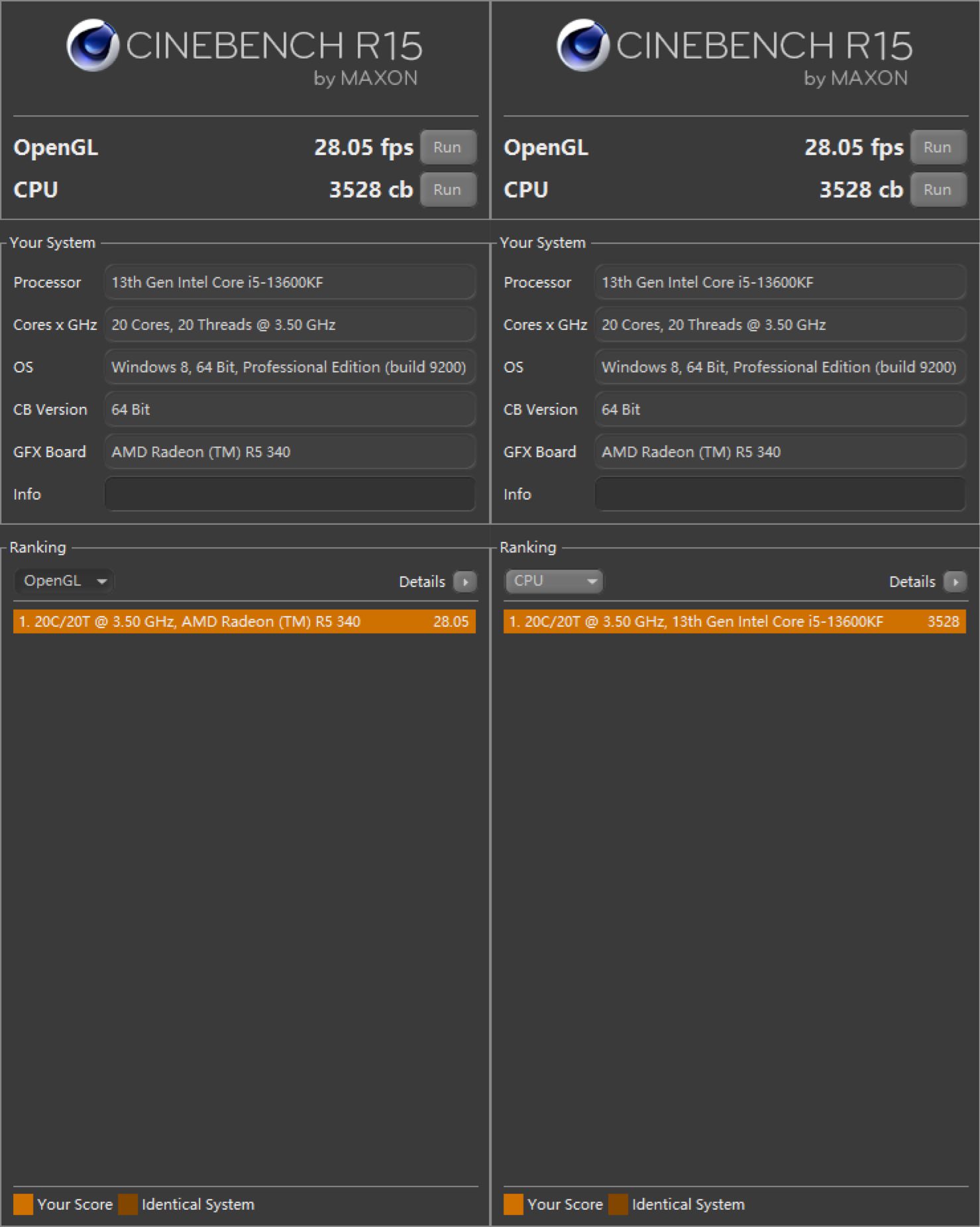Click the Processor field in the left panel
The height and width of the screenshot is (1227, 980).
pyautogui.click(x=290, y=282)
